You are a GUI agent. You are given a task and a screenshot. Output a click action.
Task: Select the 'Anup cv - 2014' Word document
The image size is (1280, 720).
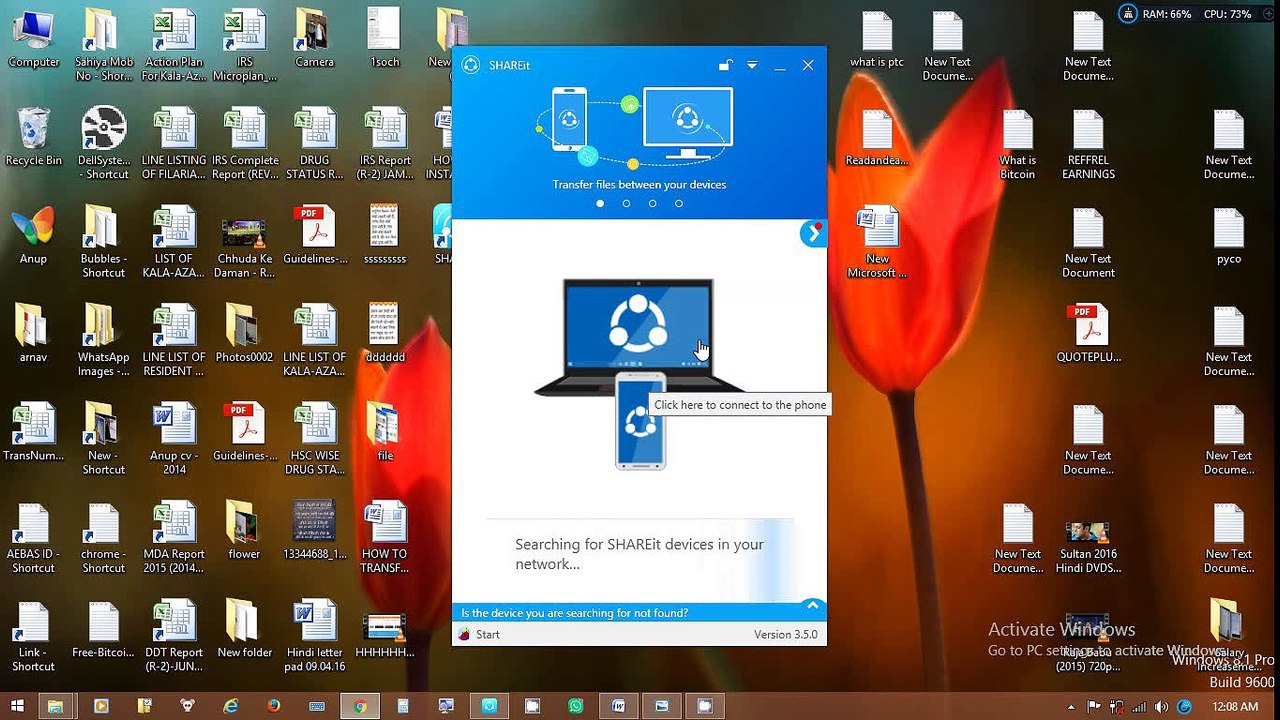(x=174, y=438)
